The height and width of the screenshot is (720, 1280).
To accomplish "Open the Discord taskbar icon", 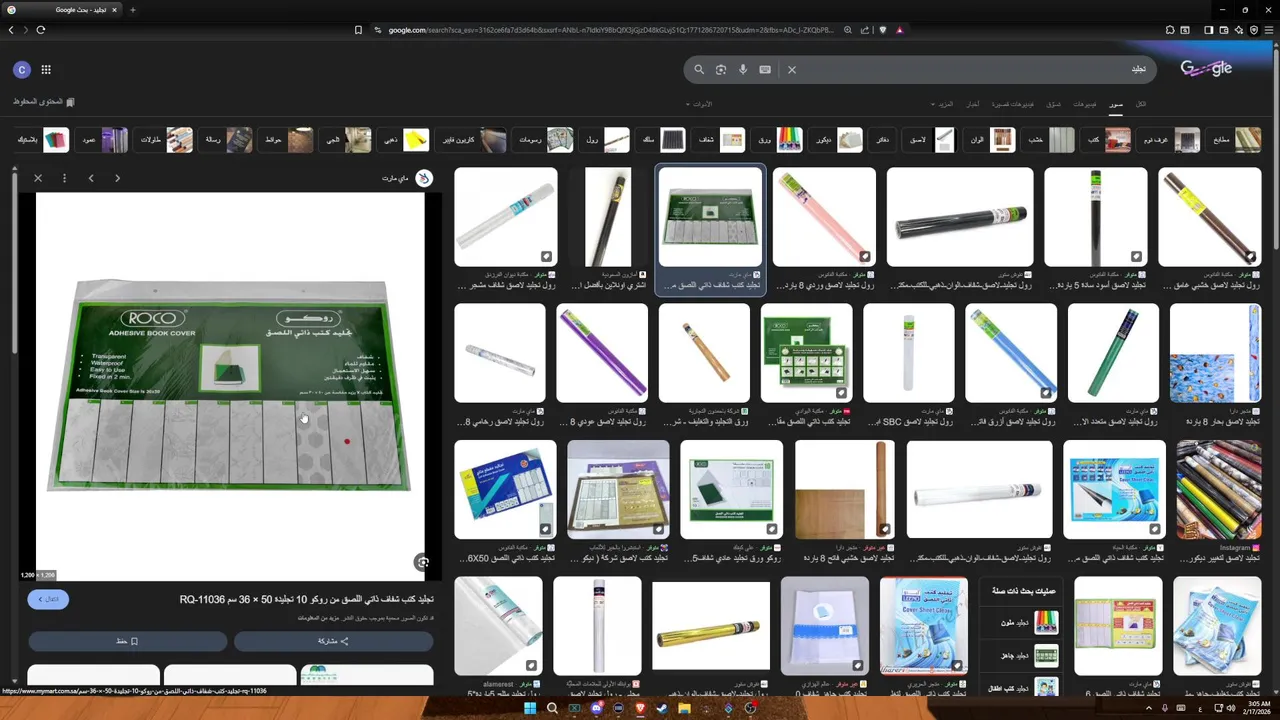I will point(597,708).
